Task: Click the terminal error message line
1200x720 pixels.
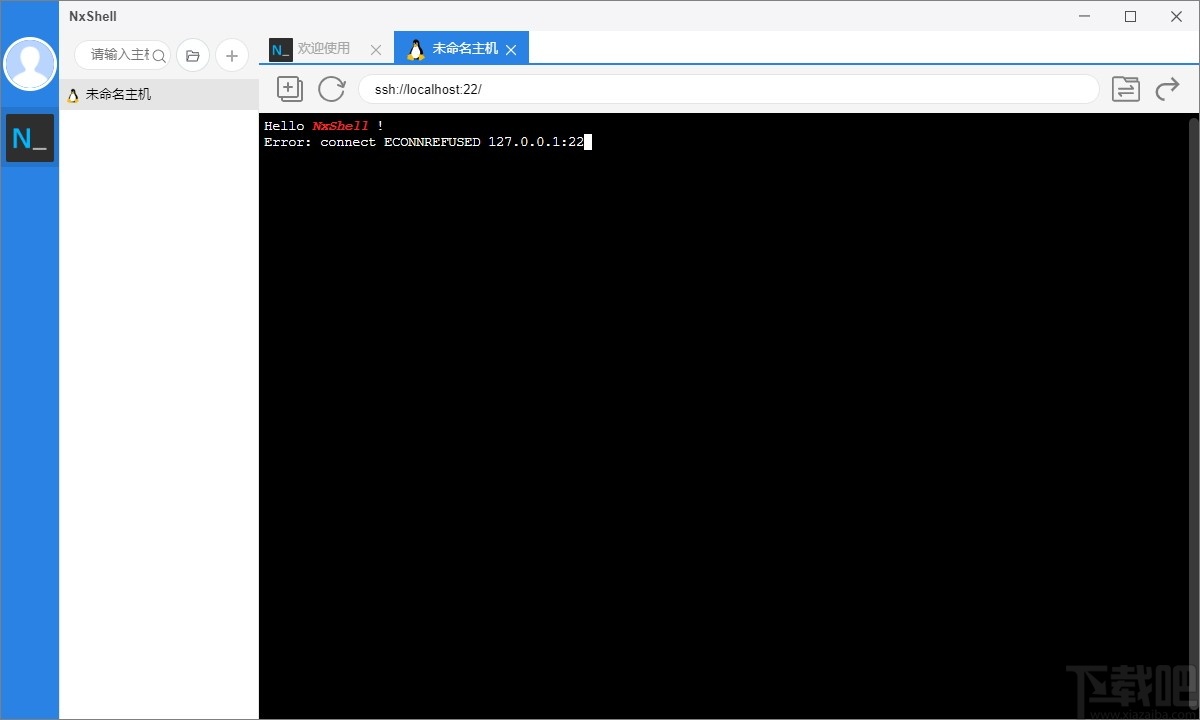Action: coord(424,142)
